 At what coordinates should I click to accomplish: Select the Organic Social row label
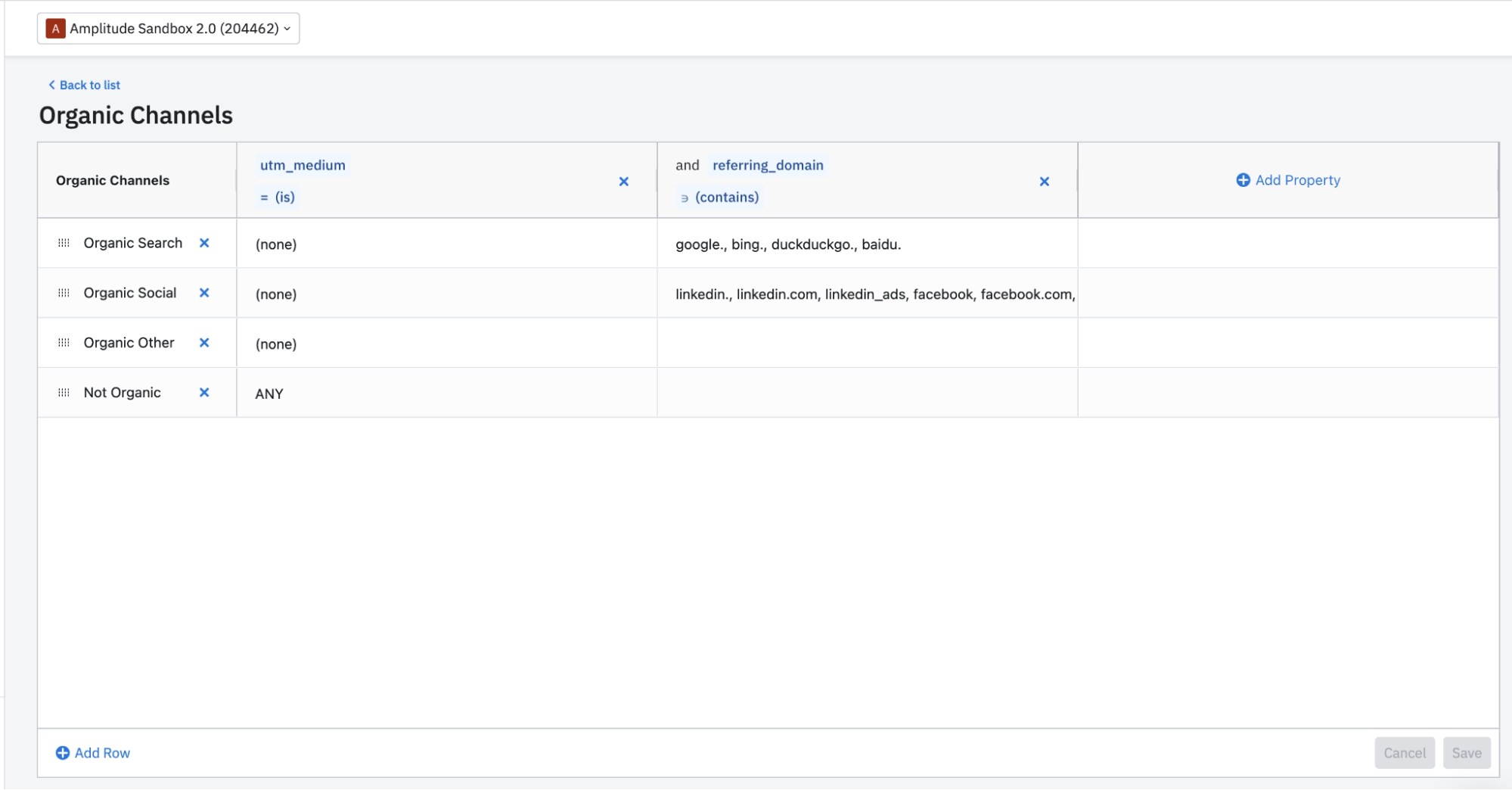tap(130, 293)
